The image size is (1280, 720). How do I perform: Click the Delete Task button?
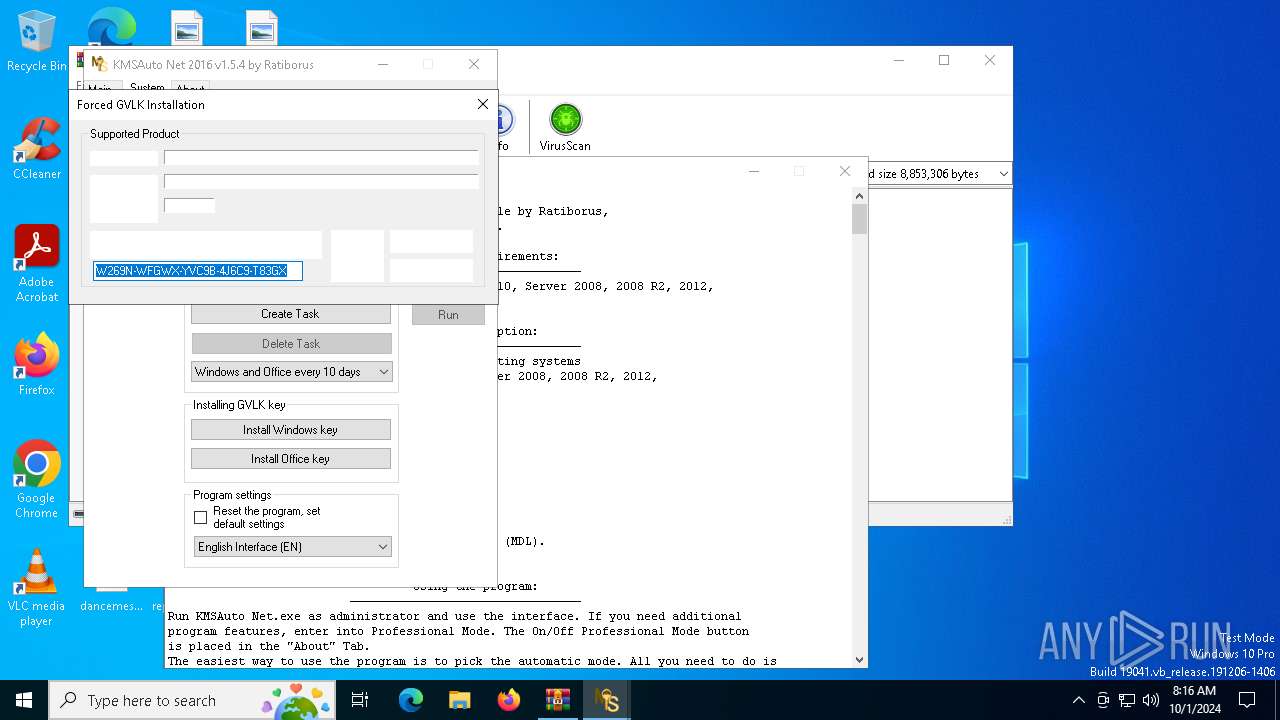tap(291, 344)
